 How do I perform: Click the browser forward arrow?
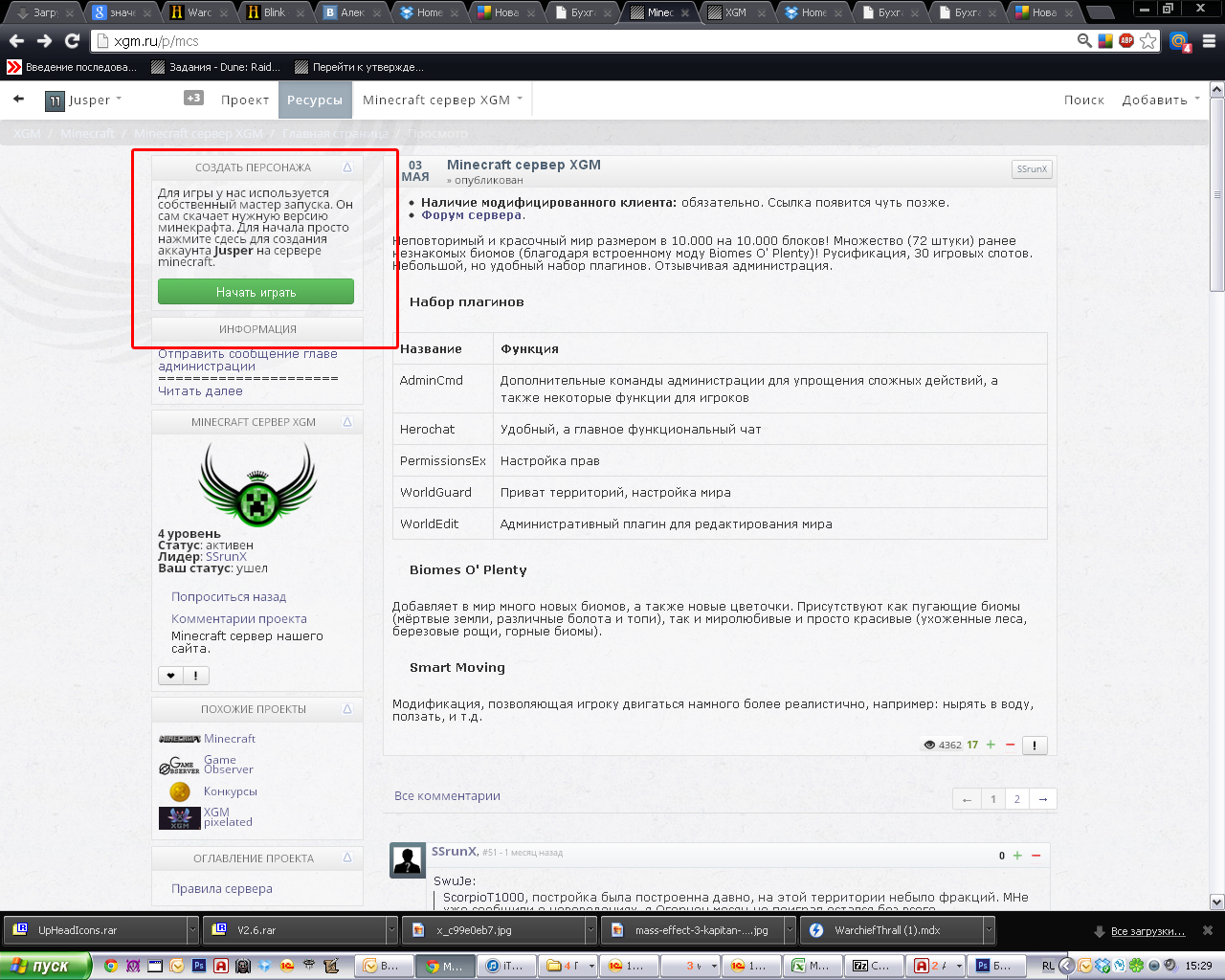[x=44, y=40]
